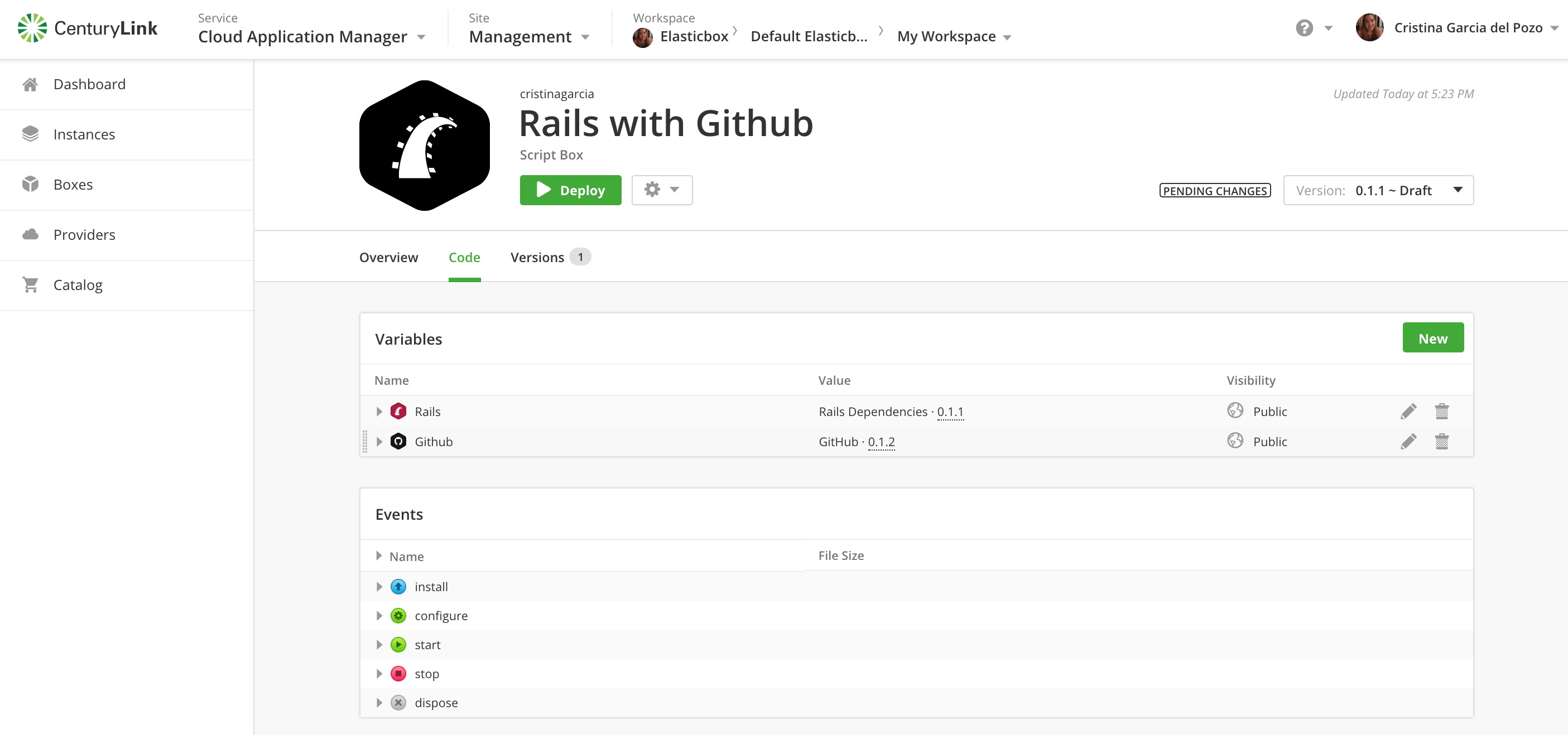The height and width of the screenshot is (735, 1568).
Task: Click the Deploy button green arrow icon
Action: tap(542, 190)
